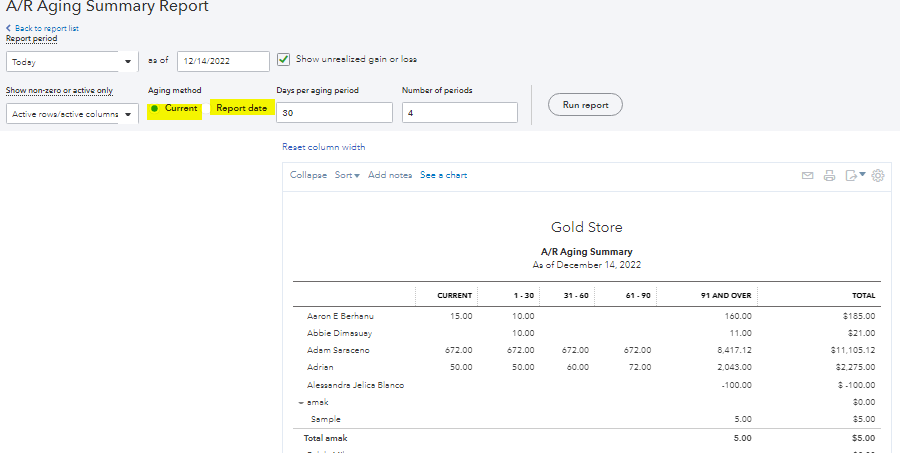Open the Sort dropdown menu

(x=347, y=176)
